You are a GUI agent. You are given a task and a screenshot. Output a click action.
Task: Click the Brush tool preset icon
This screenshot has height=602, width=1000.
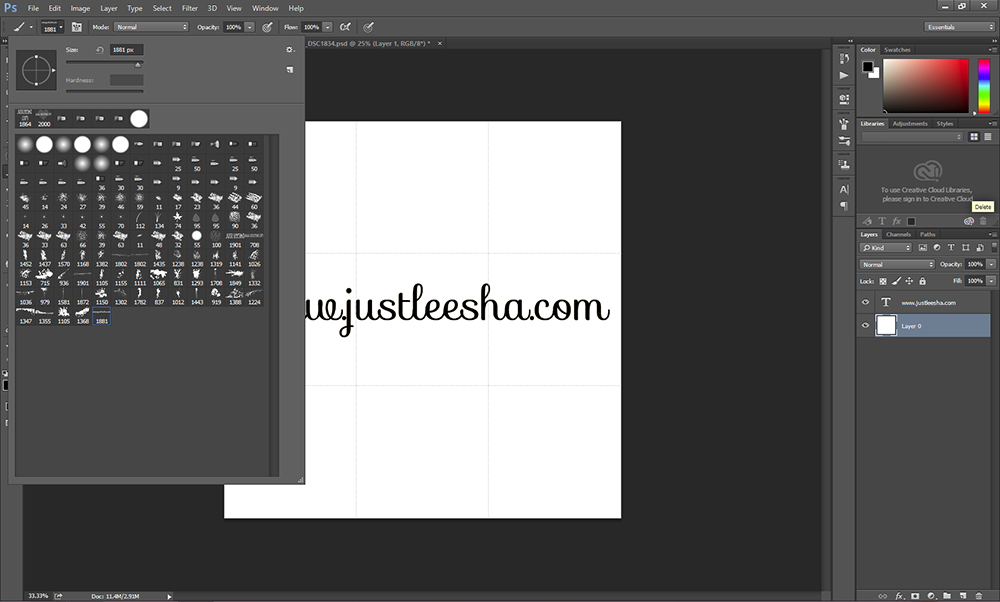tap(19, 27)
